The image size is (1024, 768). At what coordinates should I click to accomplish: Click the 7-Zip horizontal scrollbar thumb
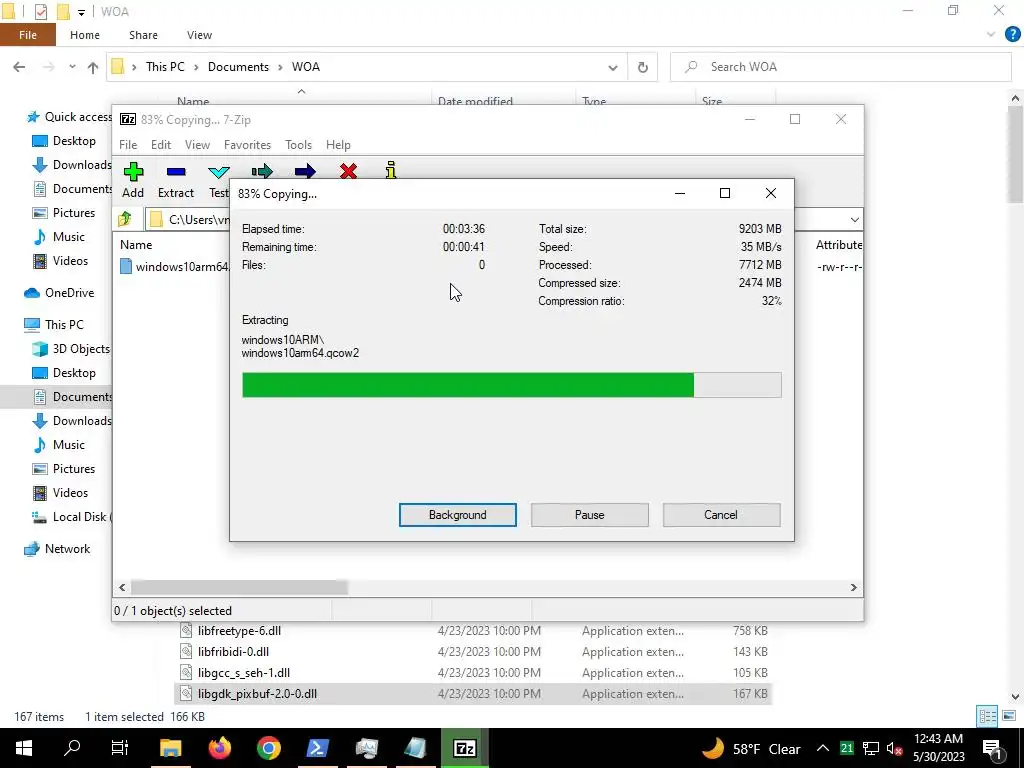(239, 588)
